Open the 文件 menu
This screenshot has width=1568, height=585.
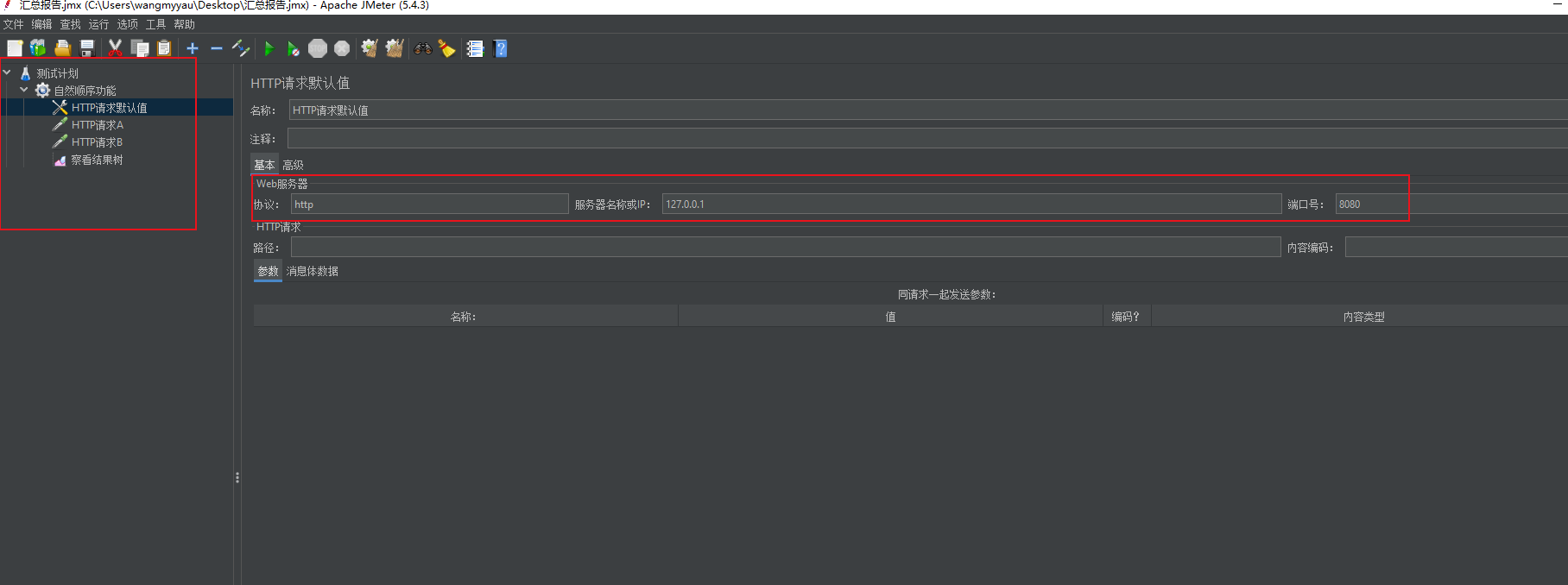(13, 24)
